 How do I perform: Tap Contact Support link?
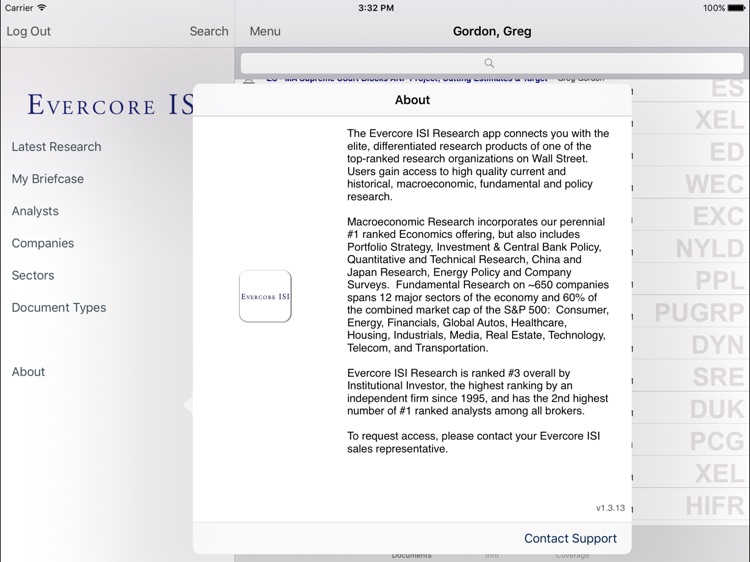tap(570, 539)
